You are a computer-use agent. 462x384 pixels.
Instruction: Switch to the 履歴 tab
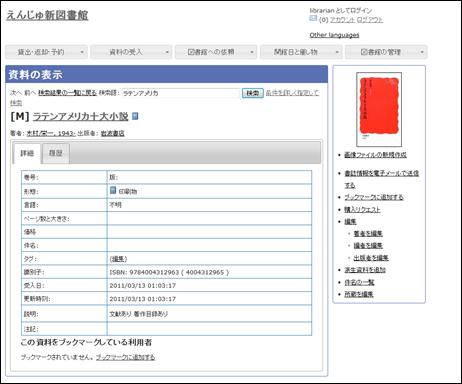click(x=56, y=153)
